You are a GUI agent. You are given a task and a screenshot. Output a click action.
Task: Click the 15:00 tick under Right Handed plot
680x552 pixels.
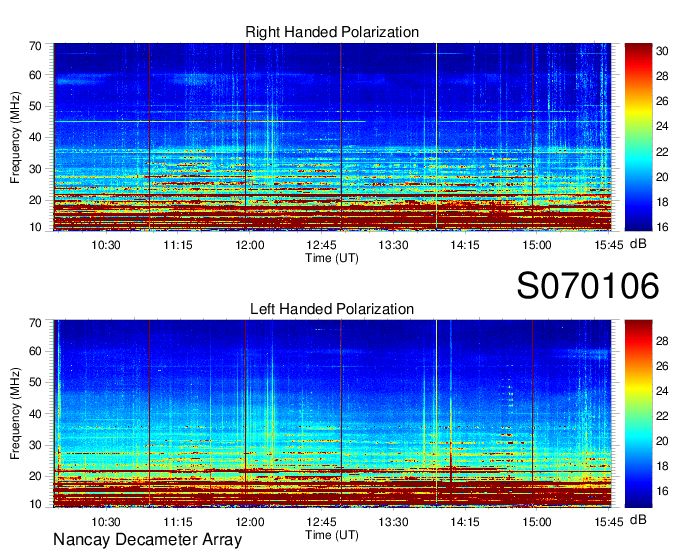click(536, 245)
